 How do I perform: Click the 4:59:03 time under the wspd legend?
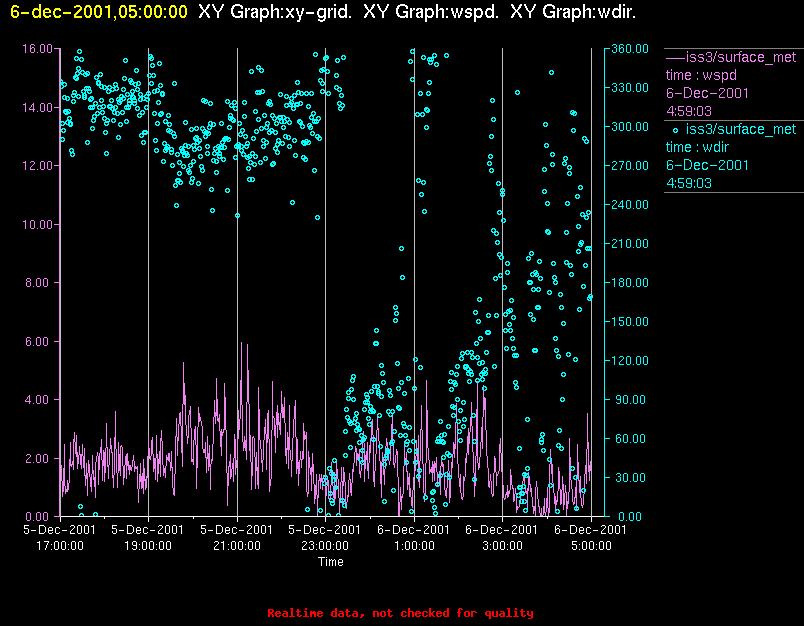coord(689,111)
